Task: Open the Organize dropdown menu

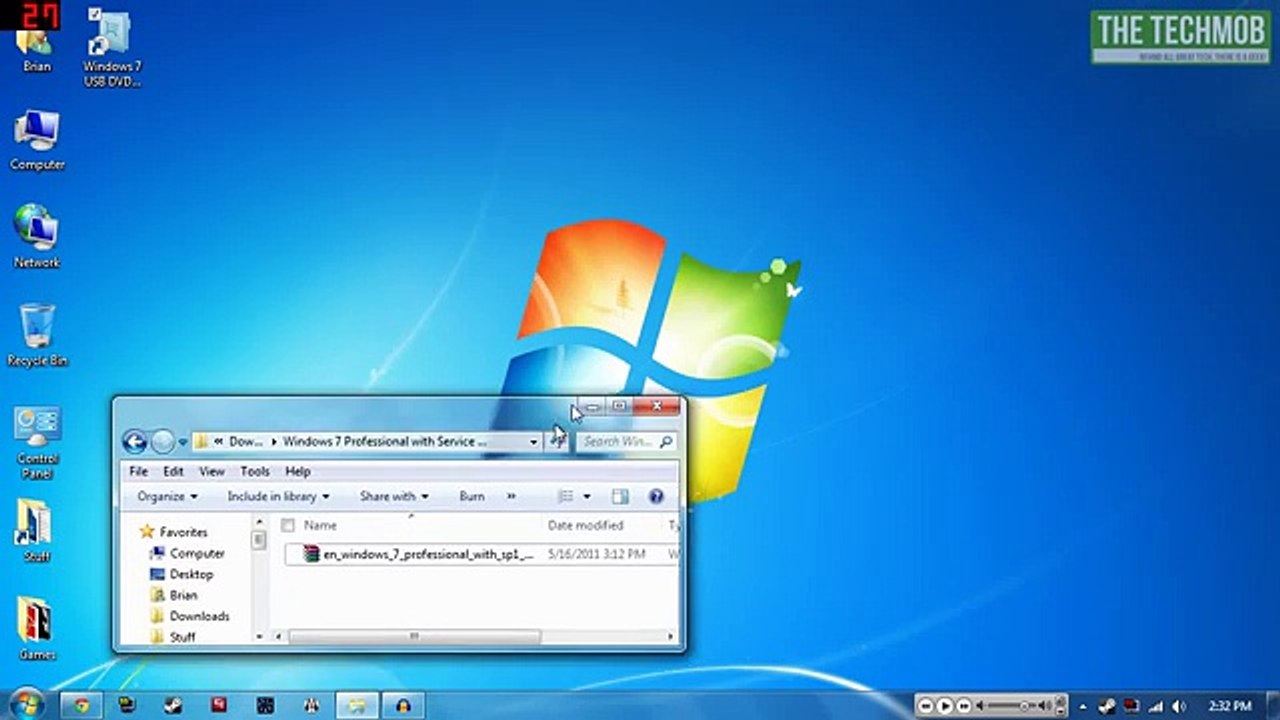Action: coord(167,496)
